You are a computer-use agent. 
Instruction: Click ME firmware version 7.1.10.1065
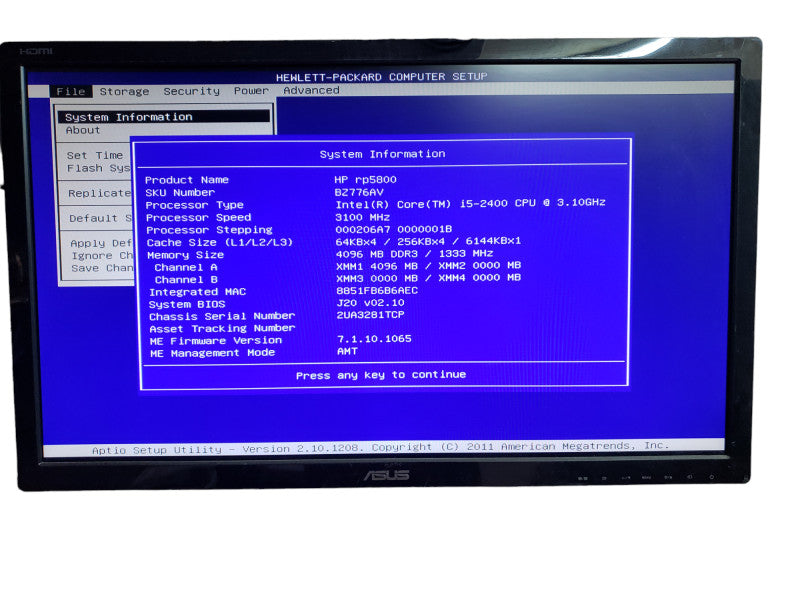[374, 339]
